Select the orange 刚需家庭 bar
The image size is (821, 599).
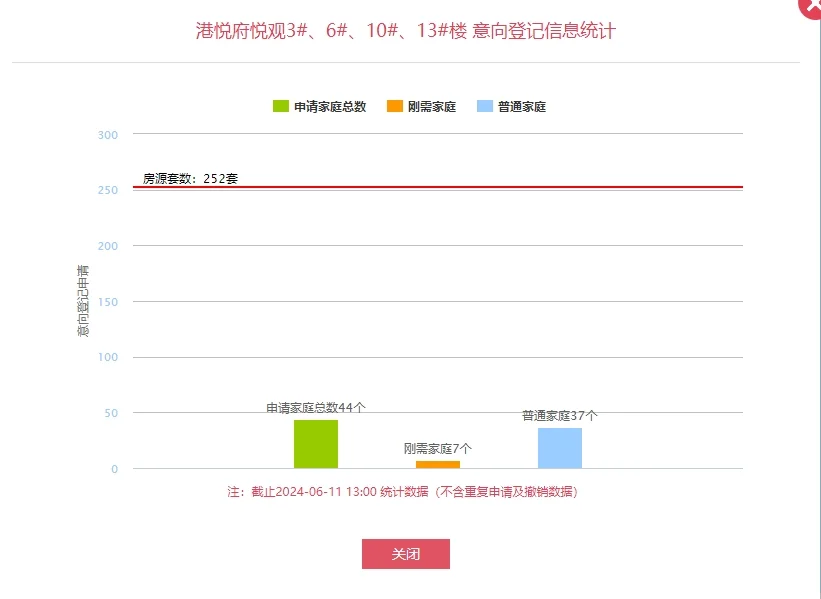tap(438, 464)
